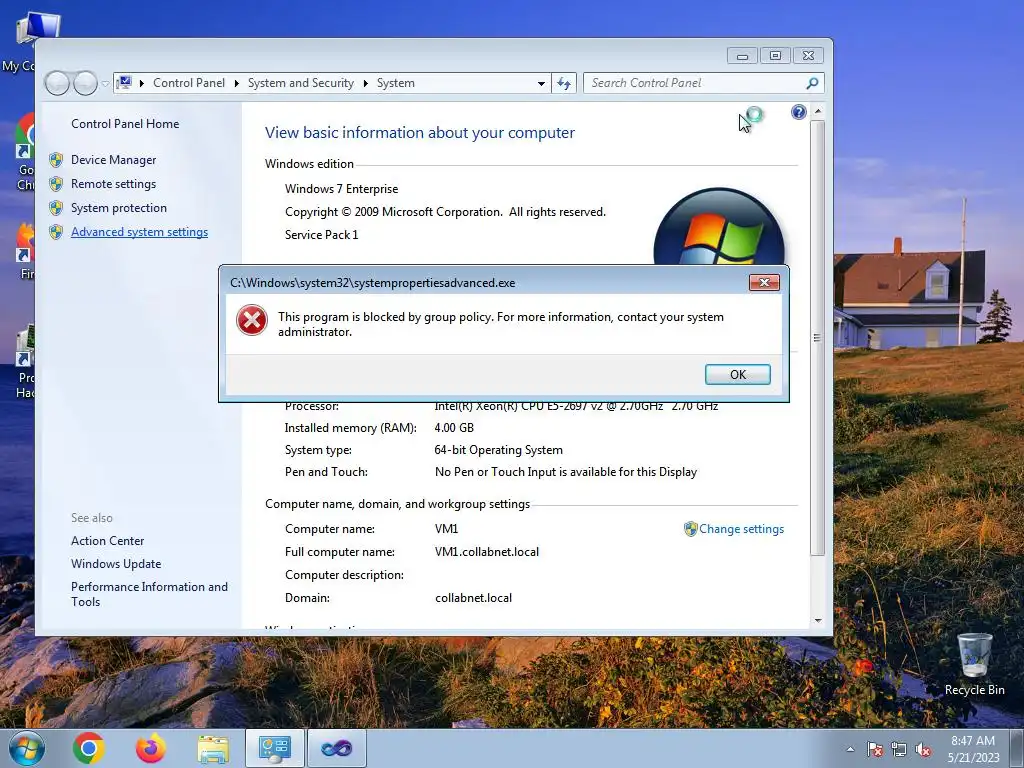Go to Control Panel Home
This screenshot has width=1024, height=768.
[125, 123]
